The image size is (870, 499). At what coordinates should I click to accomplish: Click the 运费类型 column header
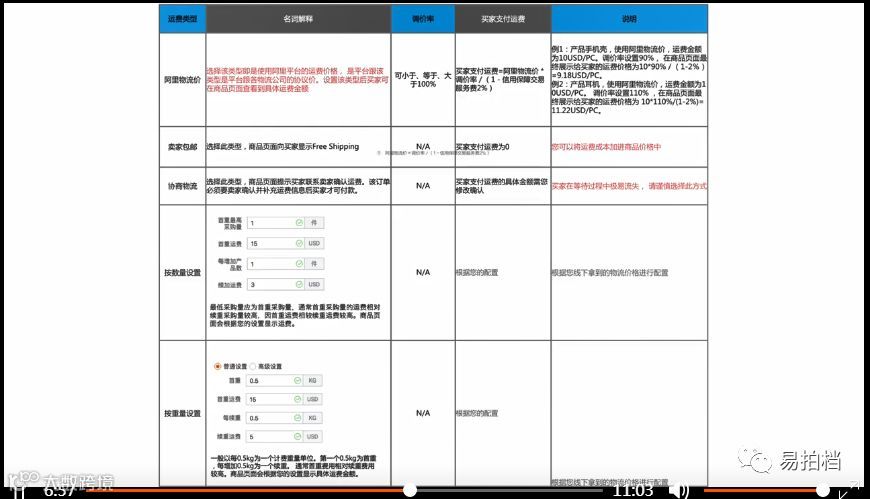pos(183,19)
